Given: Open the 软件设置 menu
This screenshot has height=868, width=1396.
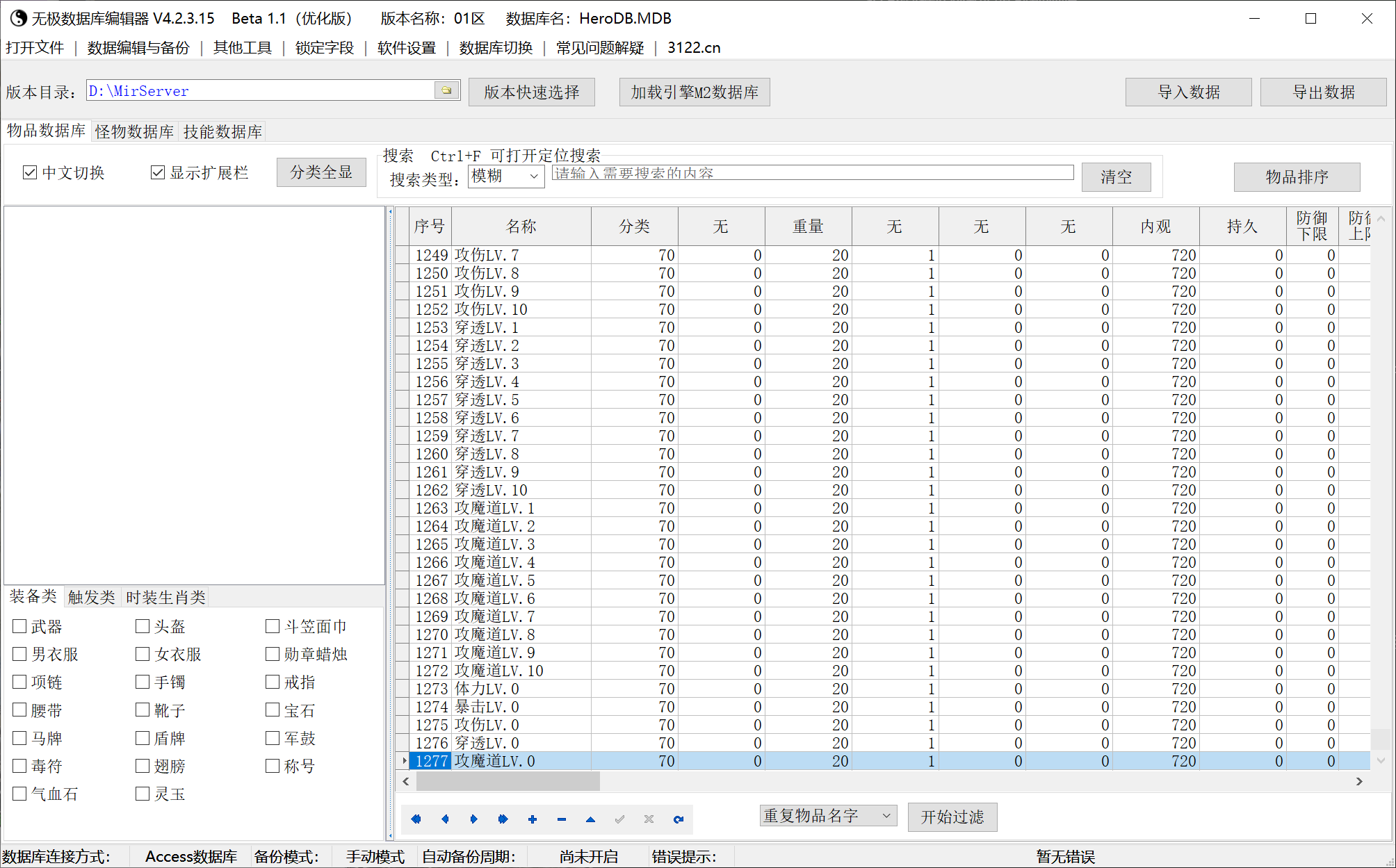Looking at the screenshot, I should (407, 47).
